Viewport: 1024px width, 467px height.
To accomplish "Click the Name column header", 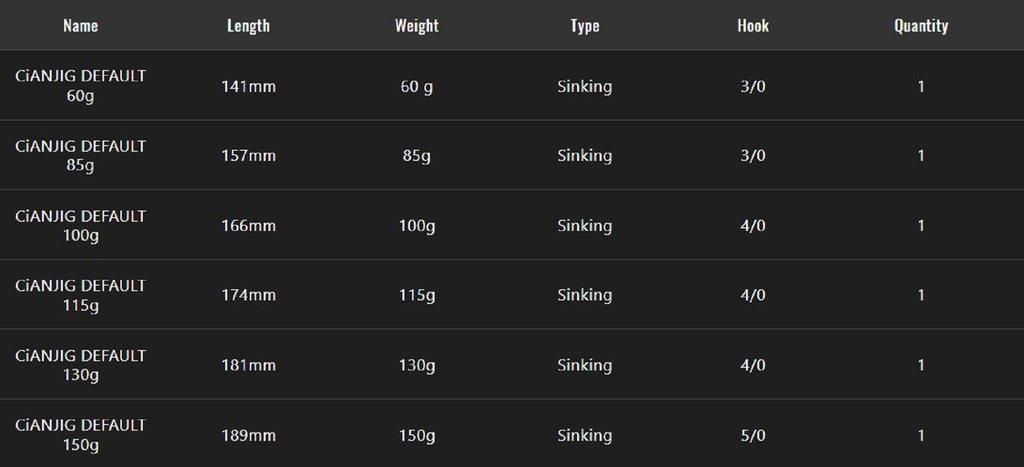I will coord(80,26).
